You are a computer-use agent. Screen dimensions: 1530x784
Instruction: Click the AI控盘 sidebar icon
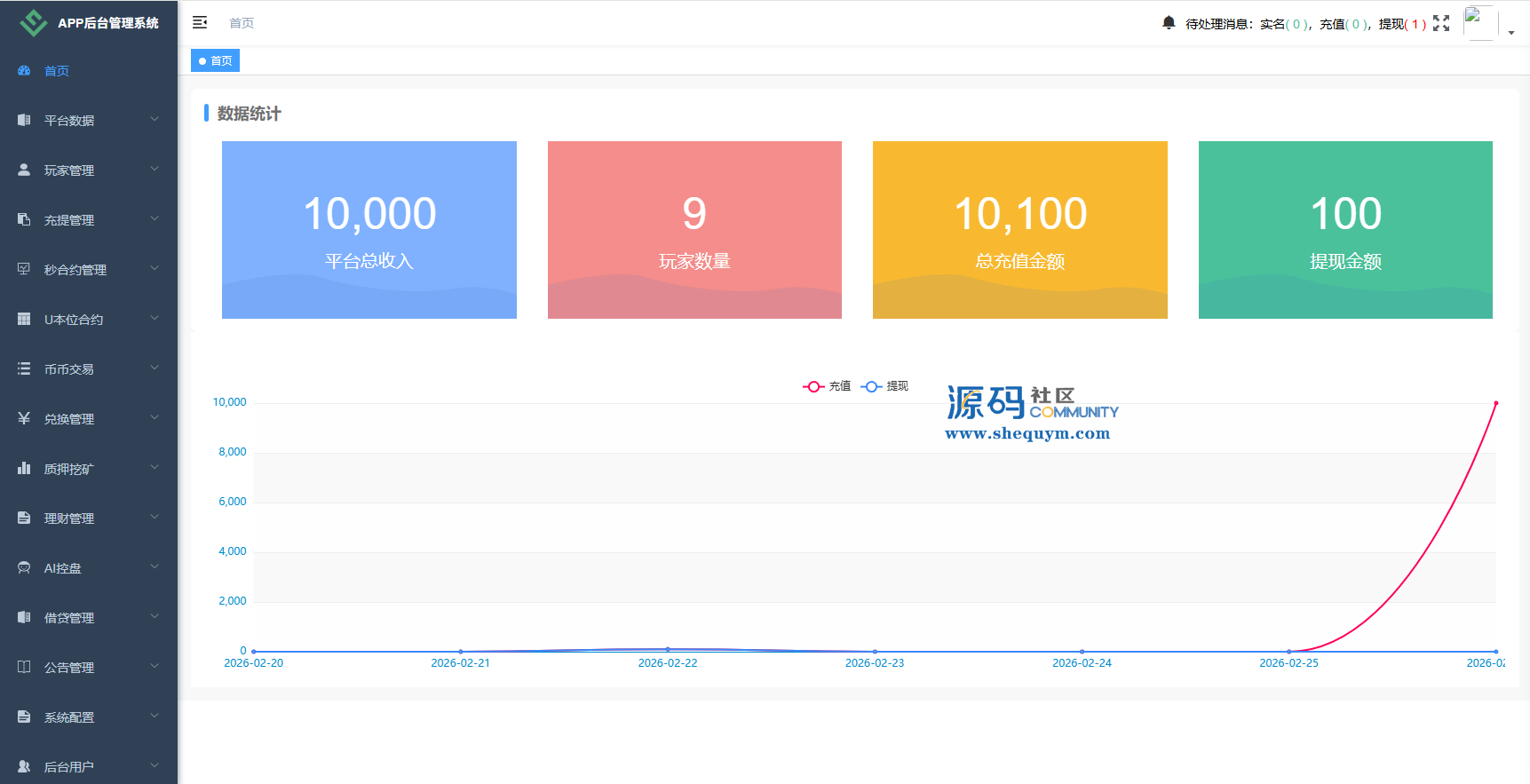tap(24, 567)
